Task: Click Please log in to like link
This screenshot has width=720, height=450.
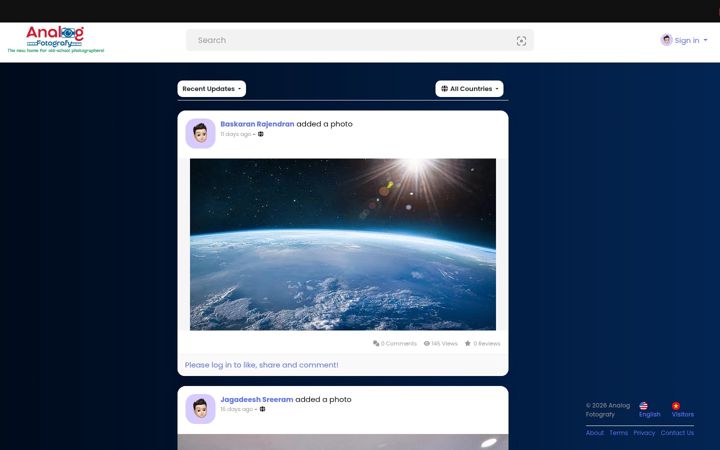Action: 261,365
